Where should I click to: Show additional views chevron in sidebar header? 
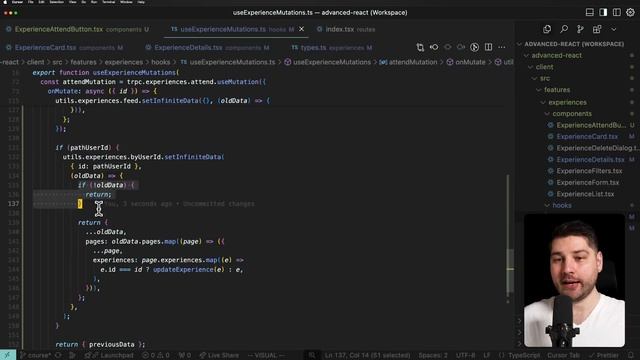coord(613,29)
